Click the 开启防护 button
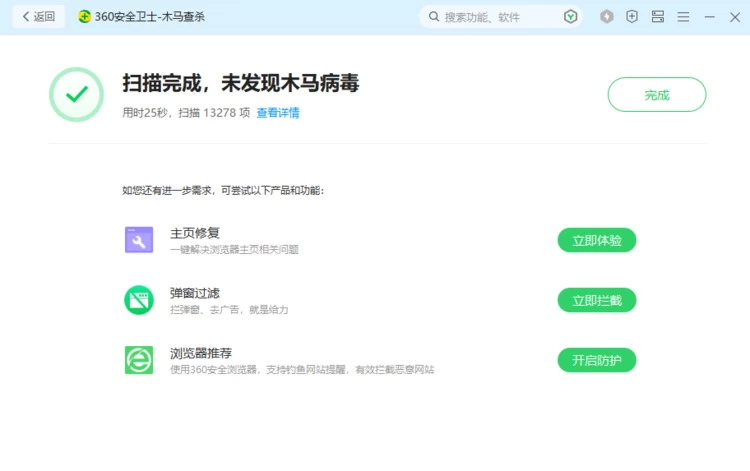750x471 pixels. point(596,360)
